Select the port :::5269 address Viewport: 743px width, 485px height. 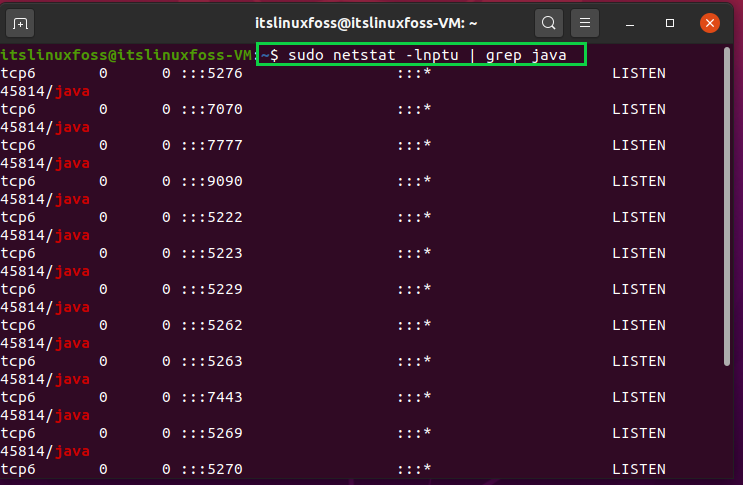(x=212, y=433)
